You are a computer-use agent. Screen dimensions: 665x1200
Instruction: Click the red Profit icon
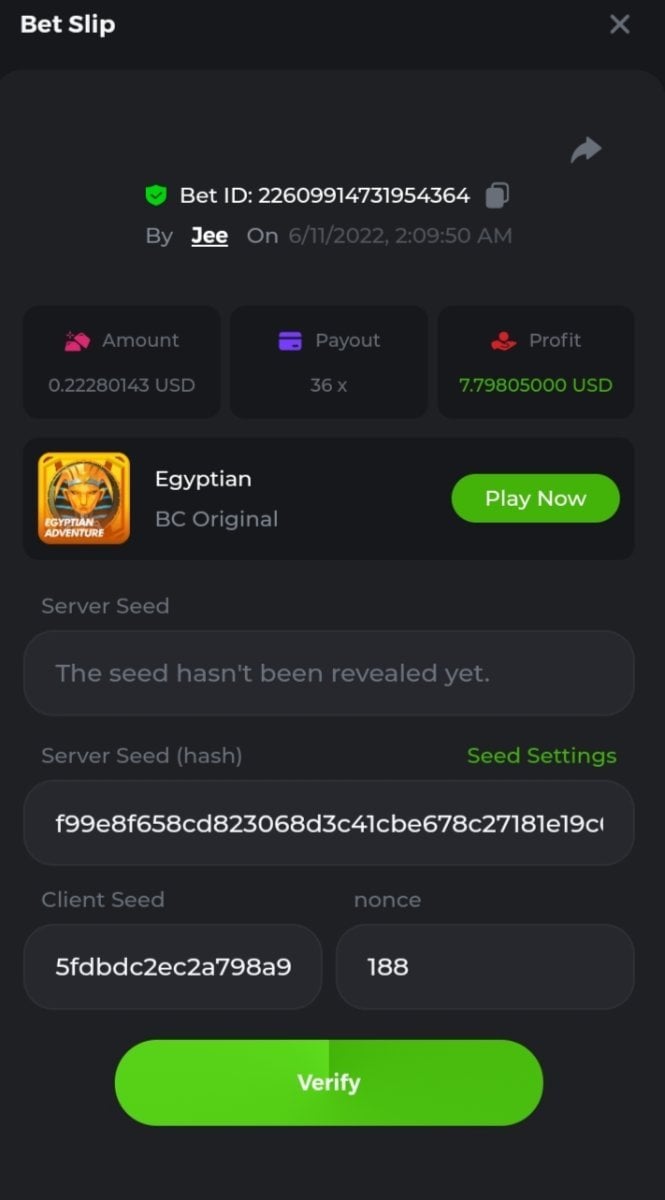pos(503,341)
